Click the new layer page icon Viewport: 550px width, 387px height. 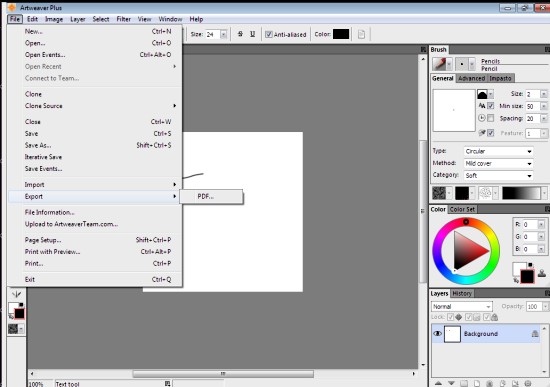coord(477,383)
